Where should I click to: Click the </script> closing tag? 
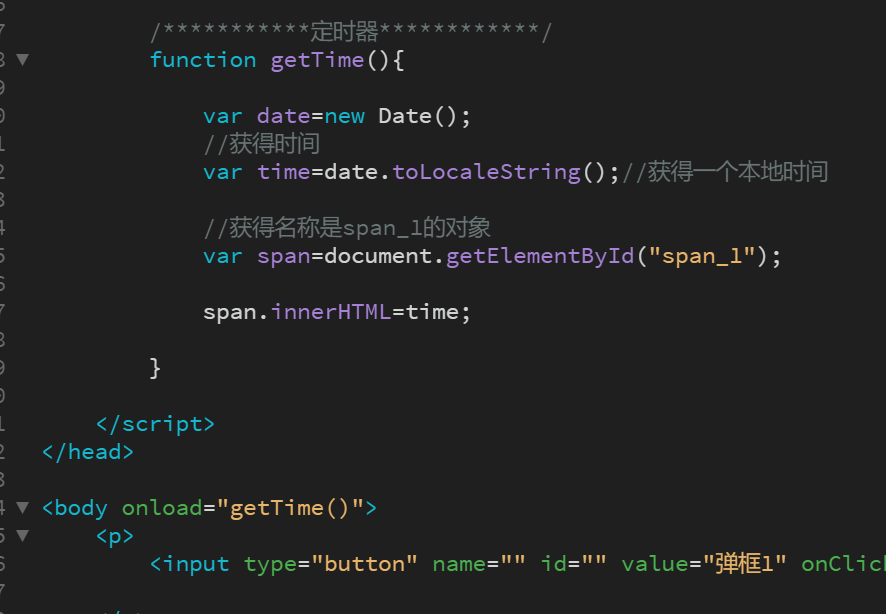click(x=155, y=424)
